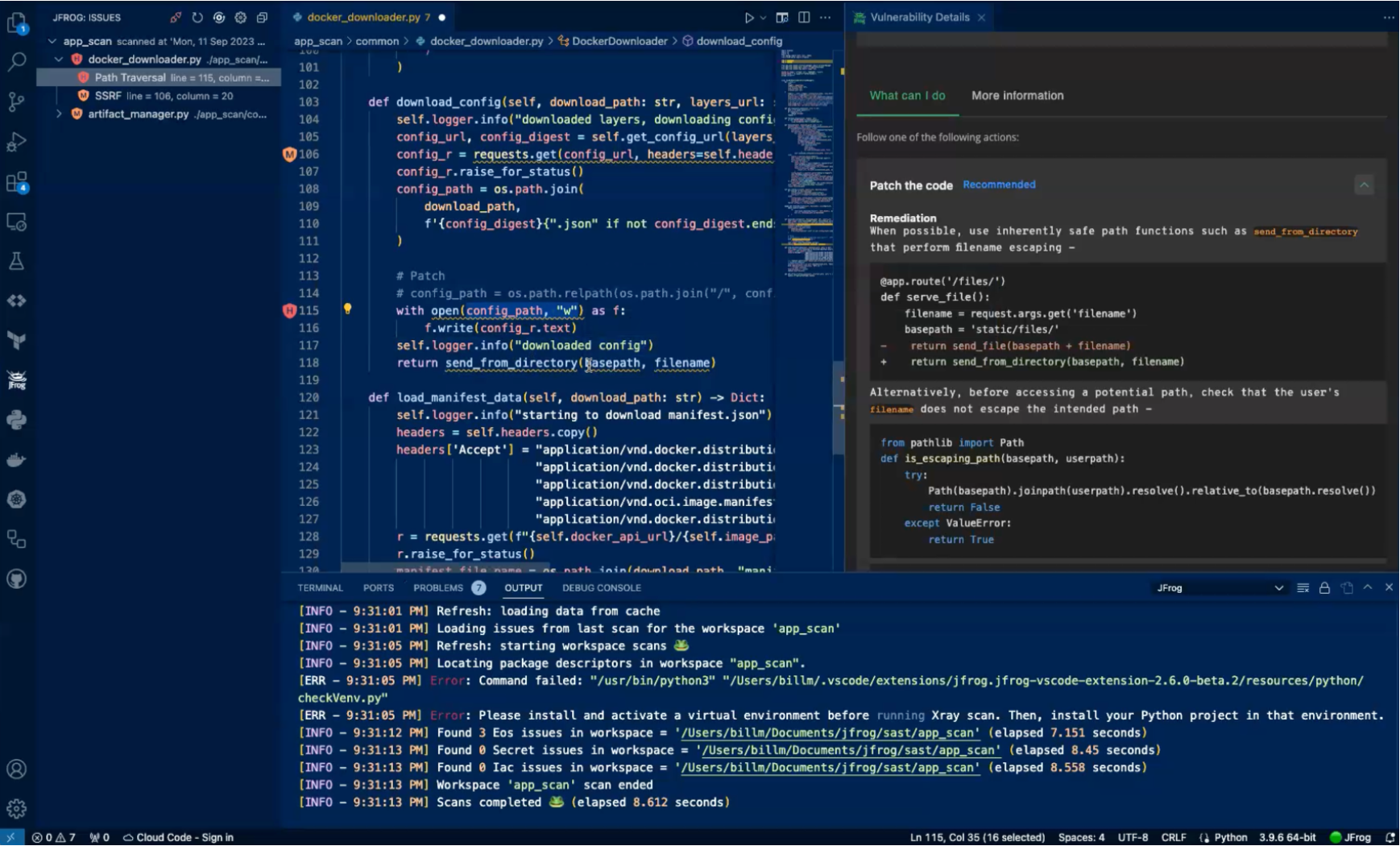The width and height of the screenshot is (1400, 846).
Task: Open the Eos issues workspace path link
Action: [831, 733]
